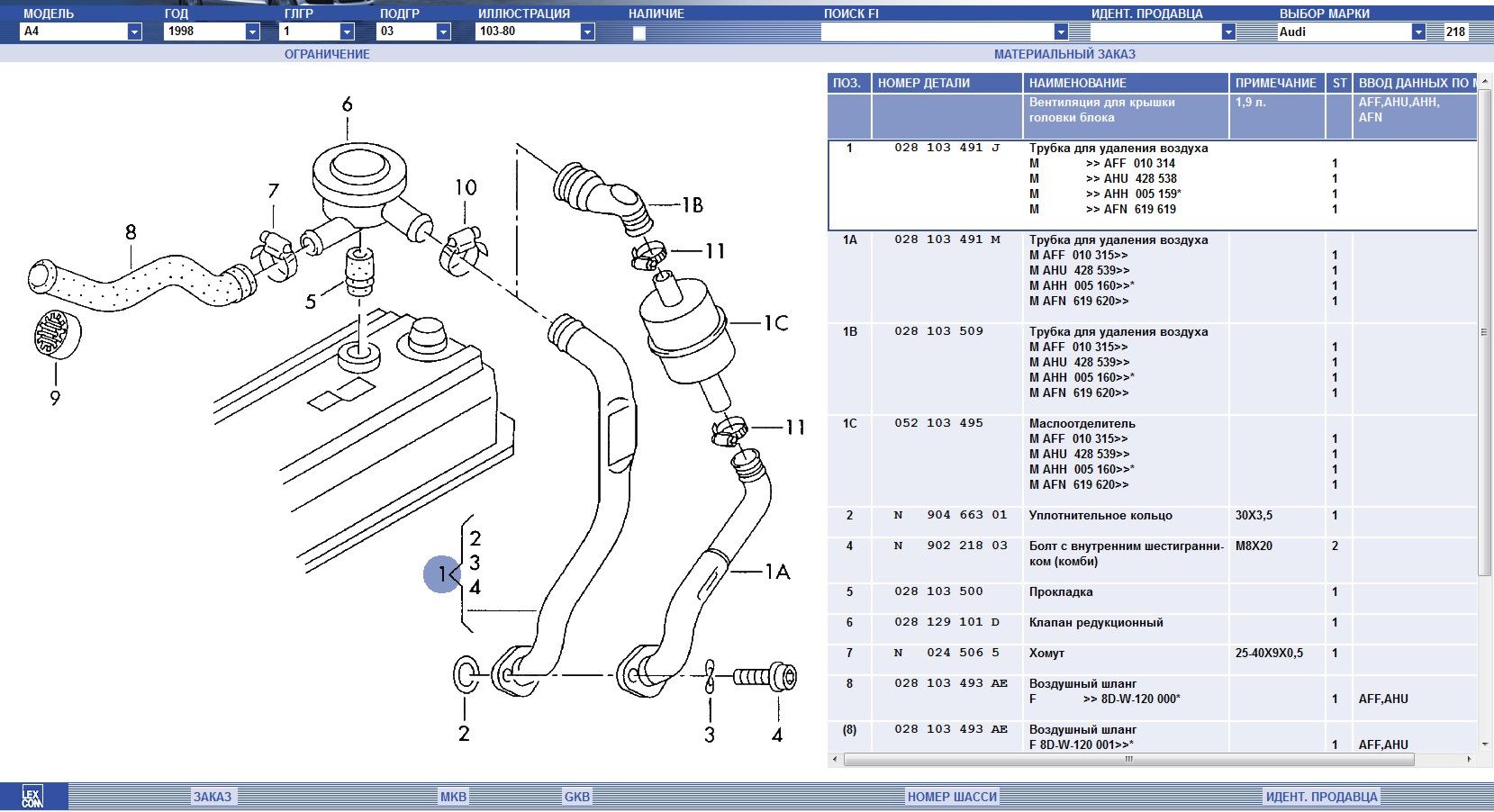Click the 218 field beside brand selector
This screenshot has height=812, width=1494.
coord(1456,32)
